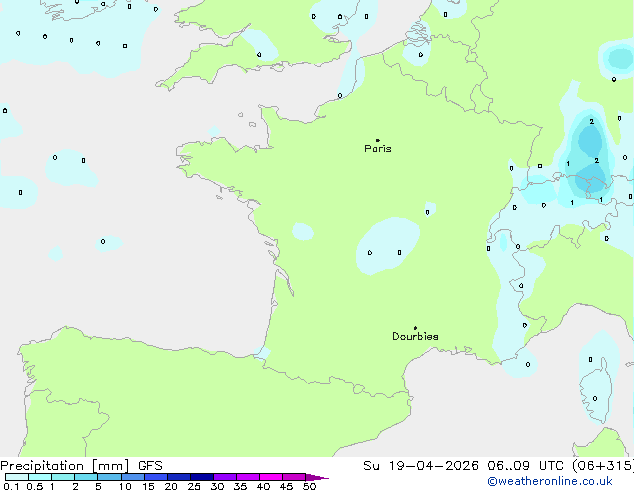Pick the magenta 45-50 legend swatch
This screenshot has width=634, height=490.
point(294,478)
